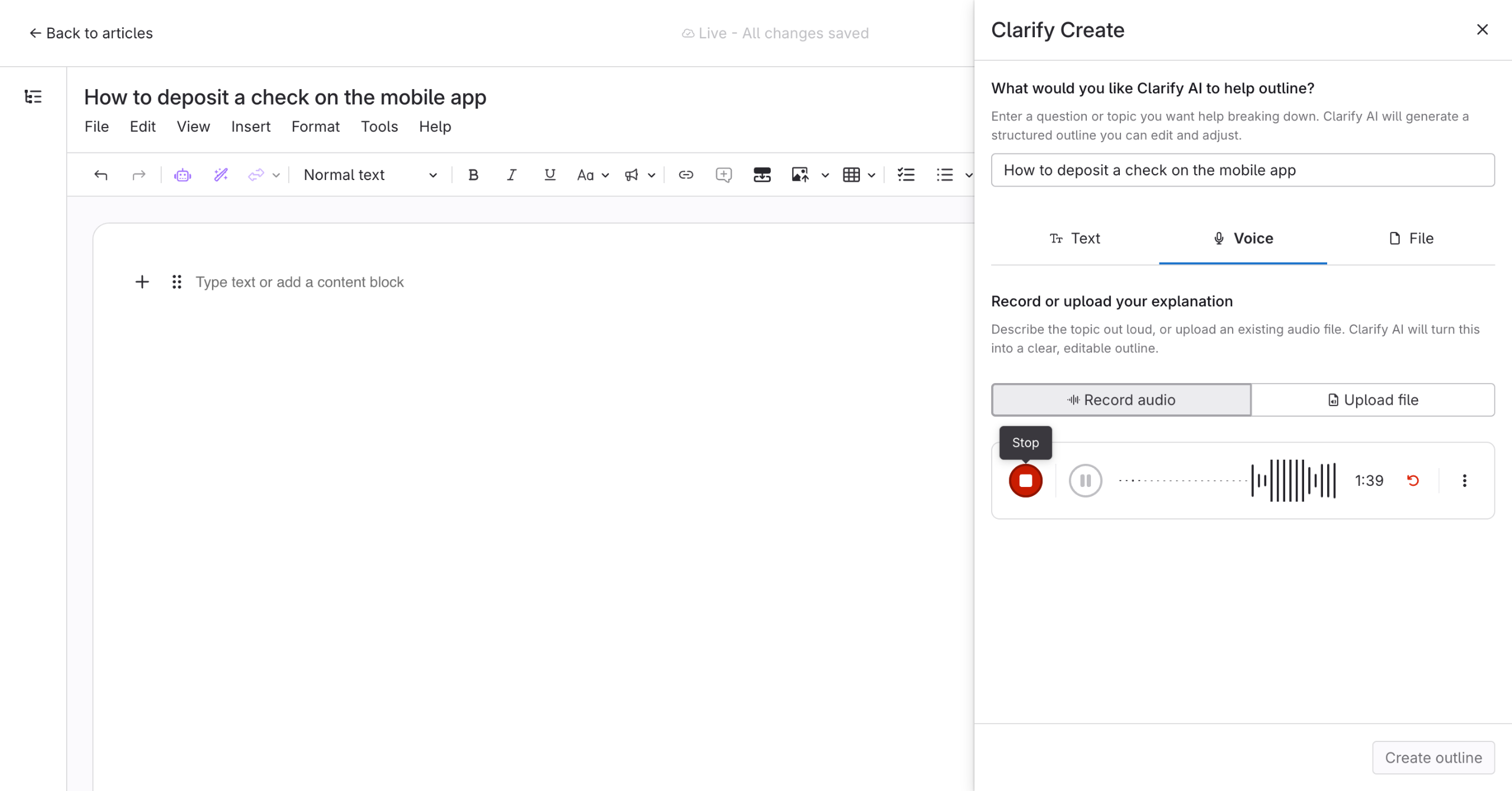Switch to the File tab
This screenshot has height=791, width=1512.
coord(1410,238)
